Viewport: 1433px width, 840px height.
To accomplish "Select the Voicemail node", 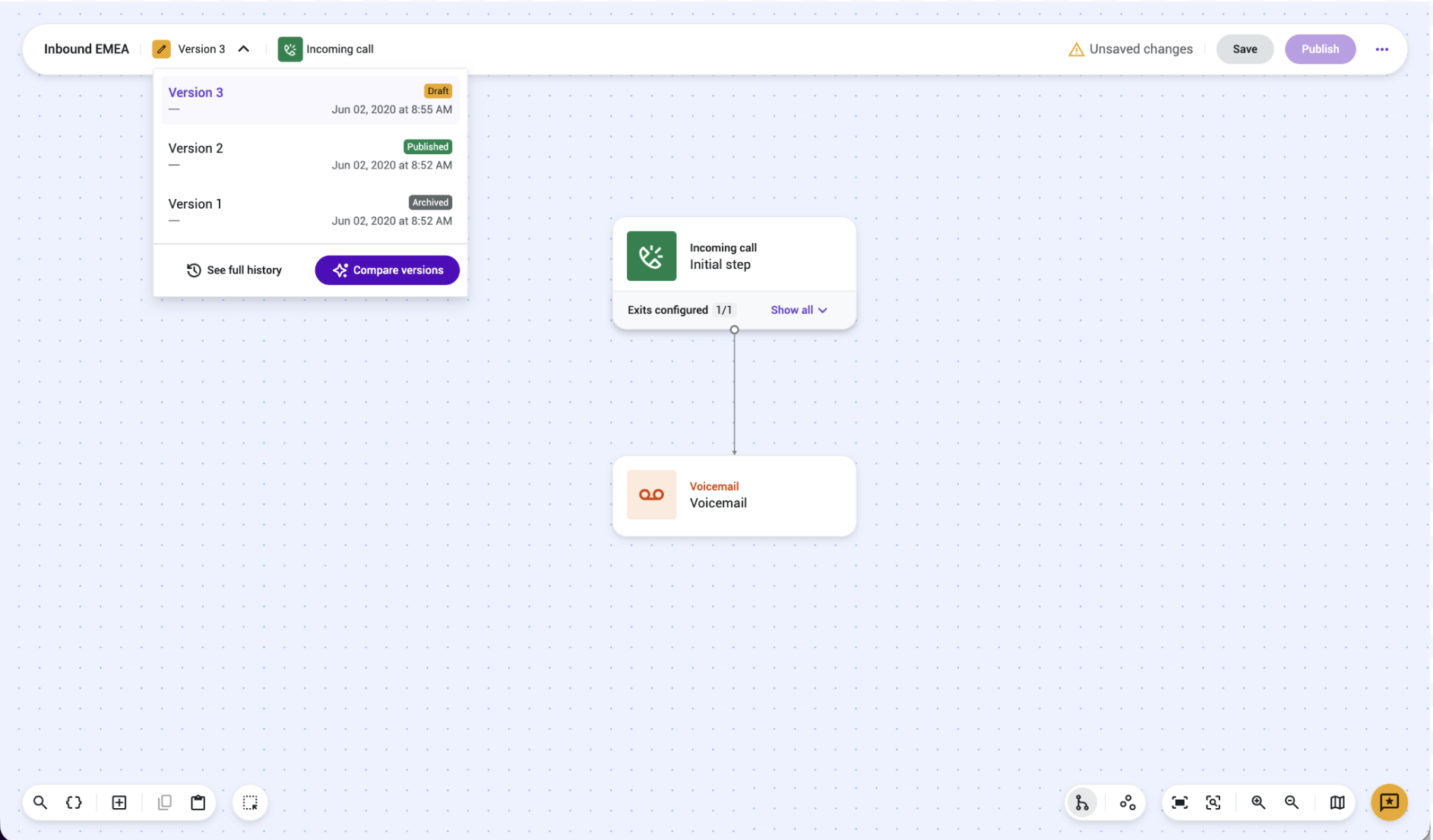I will pos(734,495).
